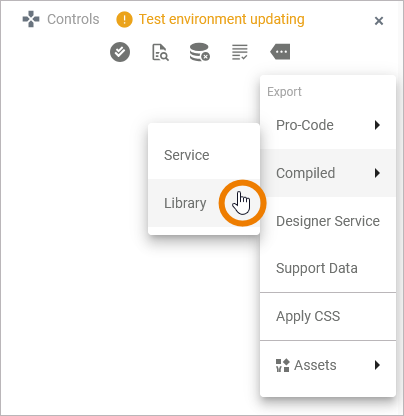Image resolution: width=404 pixels, height=416 pixels.
Task: Click the Controls gamepad icon
Action: click(x=31, y=19)
